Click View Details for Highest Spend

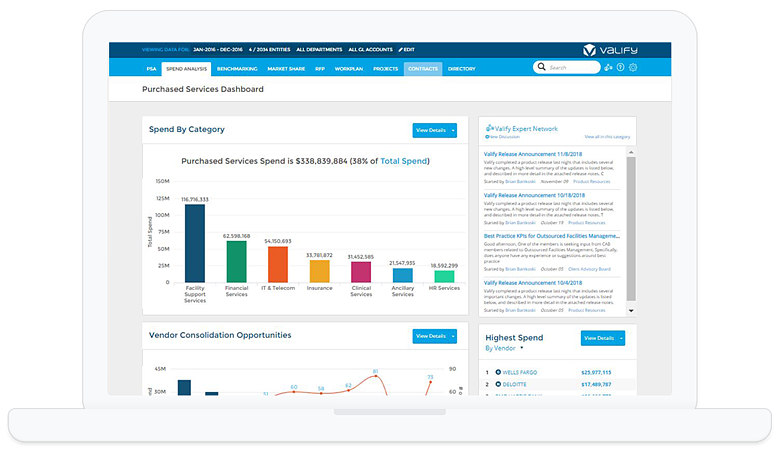coord(599,338)
